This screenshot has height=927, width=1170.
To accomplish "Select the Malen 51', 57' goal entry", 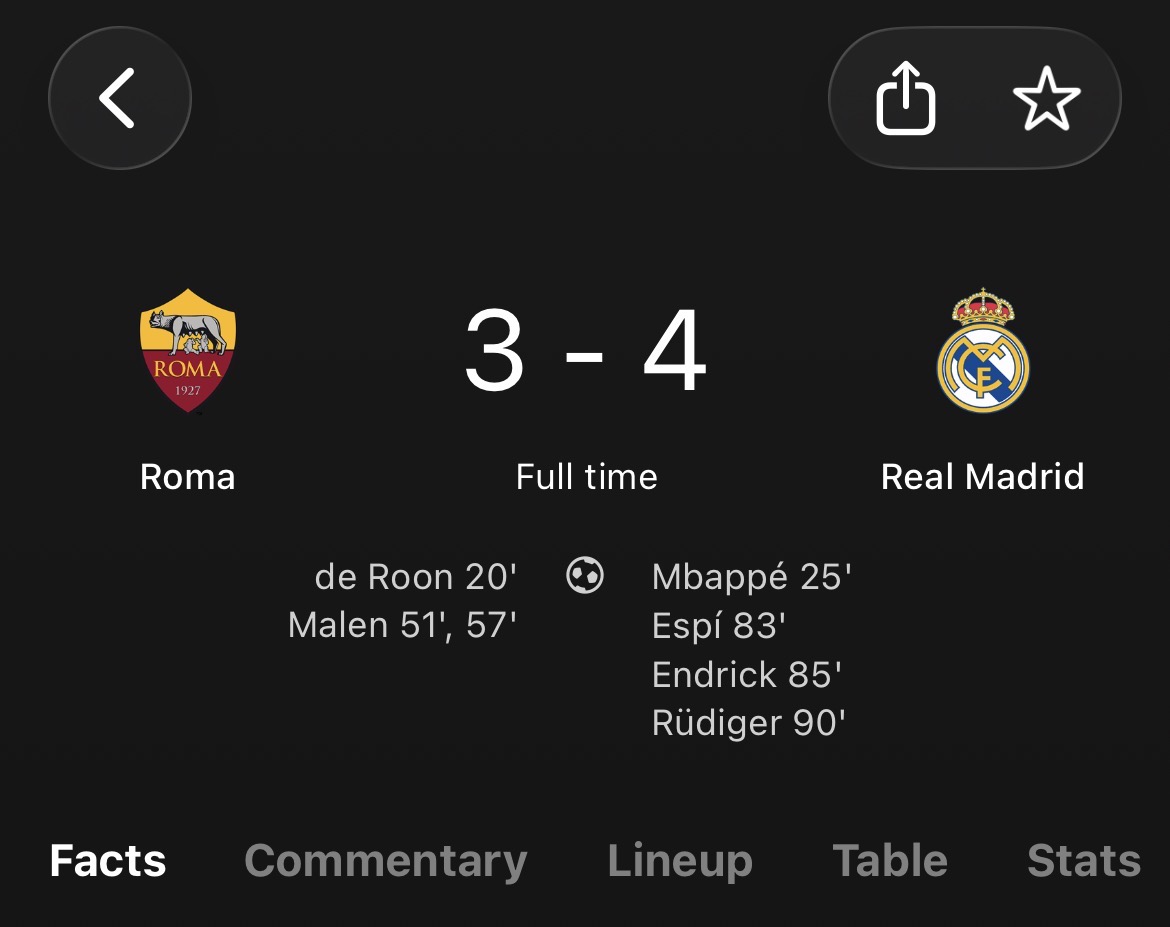I will [402, 625].
